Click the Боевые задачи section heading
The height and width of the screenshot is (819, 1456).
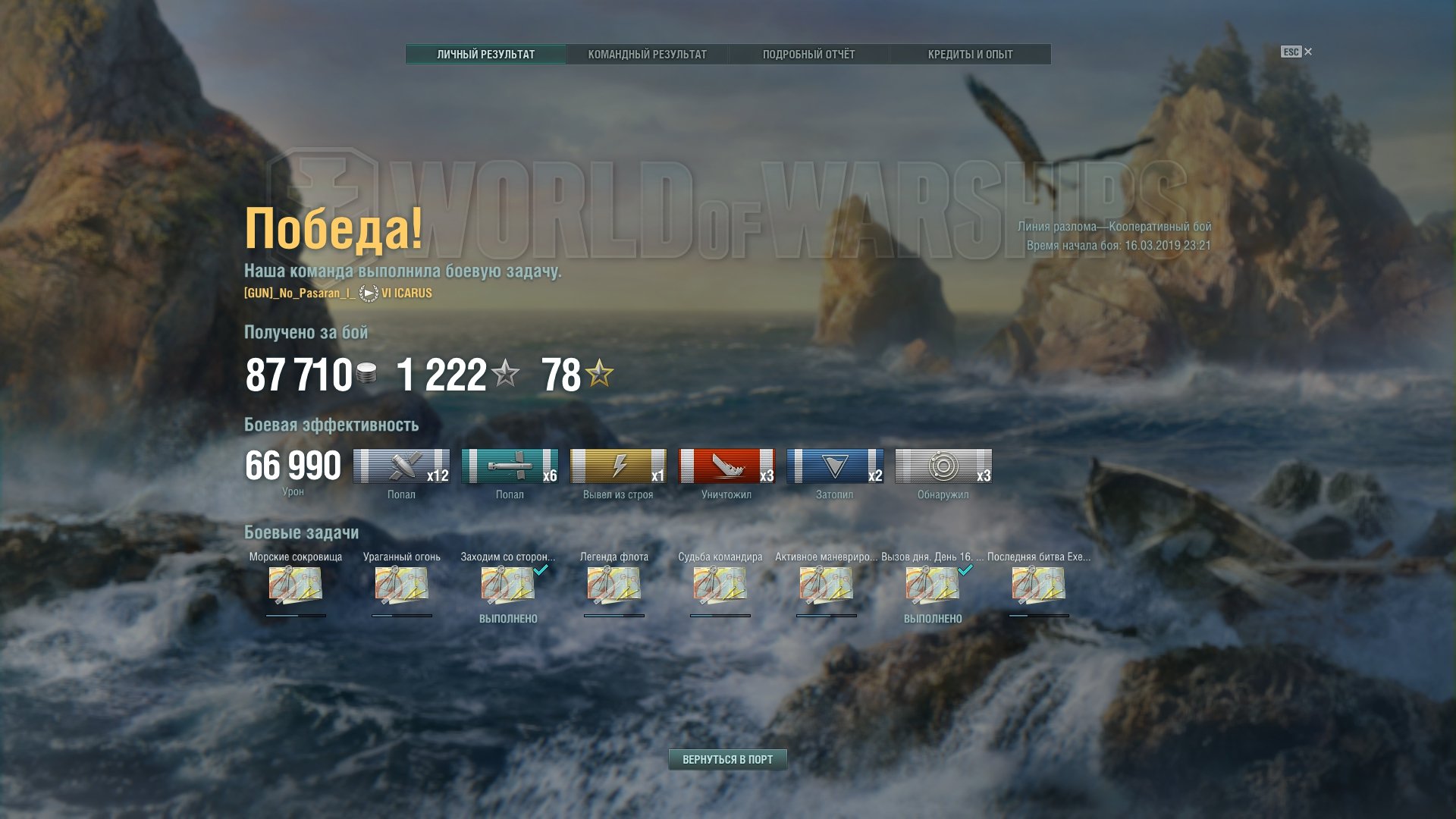(302, 532)
